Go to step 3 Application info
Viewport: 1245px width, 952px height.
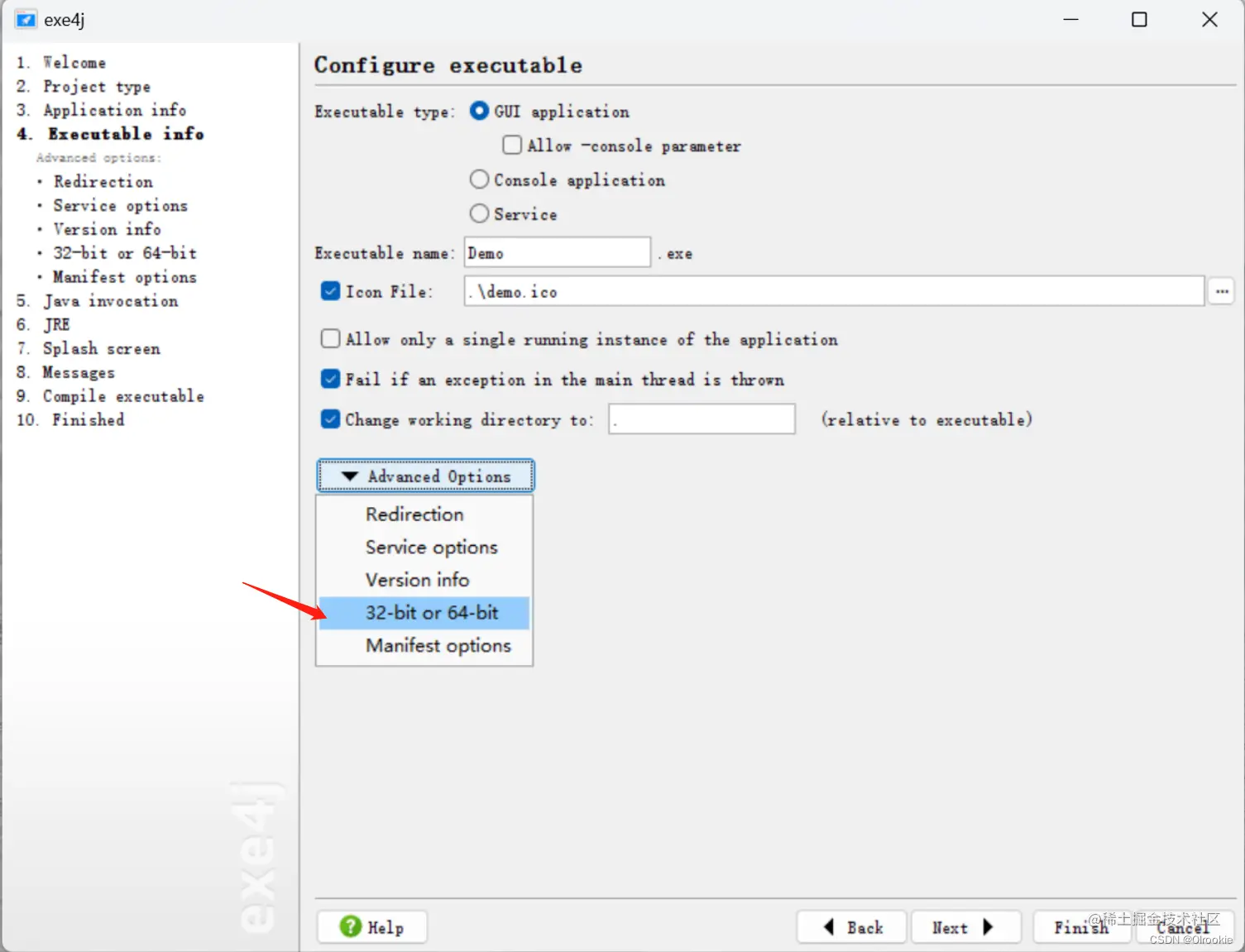101,110
